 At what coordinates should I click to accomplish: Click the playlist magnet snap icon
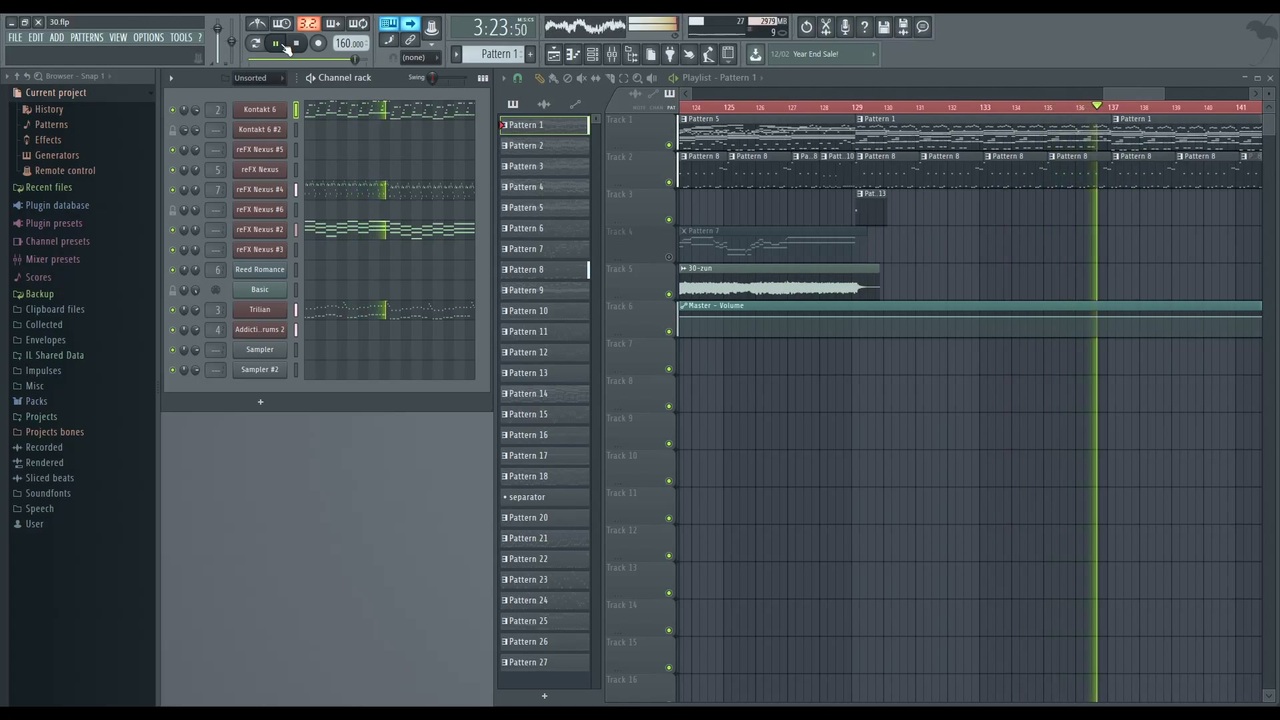pyautogui.click(x=518, y=78)
